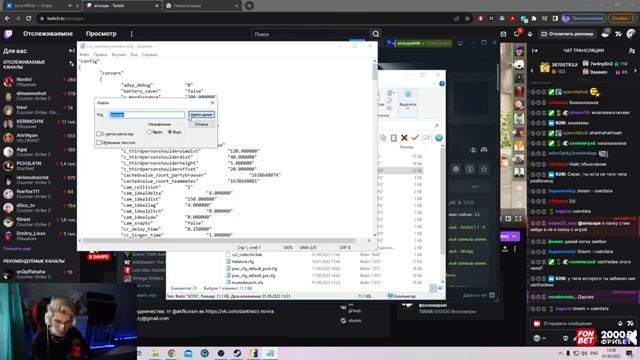Viewport: 640px width, 360px height.
Task: Select prac_cfg_default_pool.cfg in Explorer
Action: pyautogui.click(x=254, y=269)
